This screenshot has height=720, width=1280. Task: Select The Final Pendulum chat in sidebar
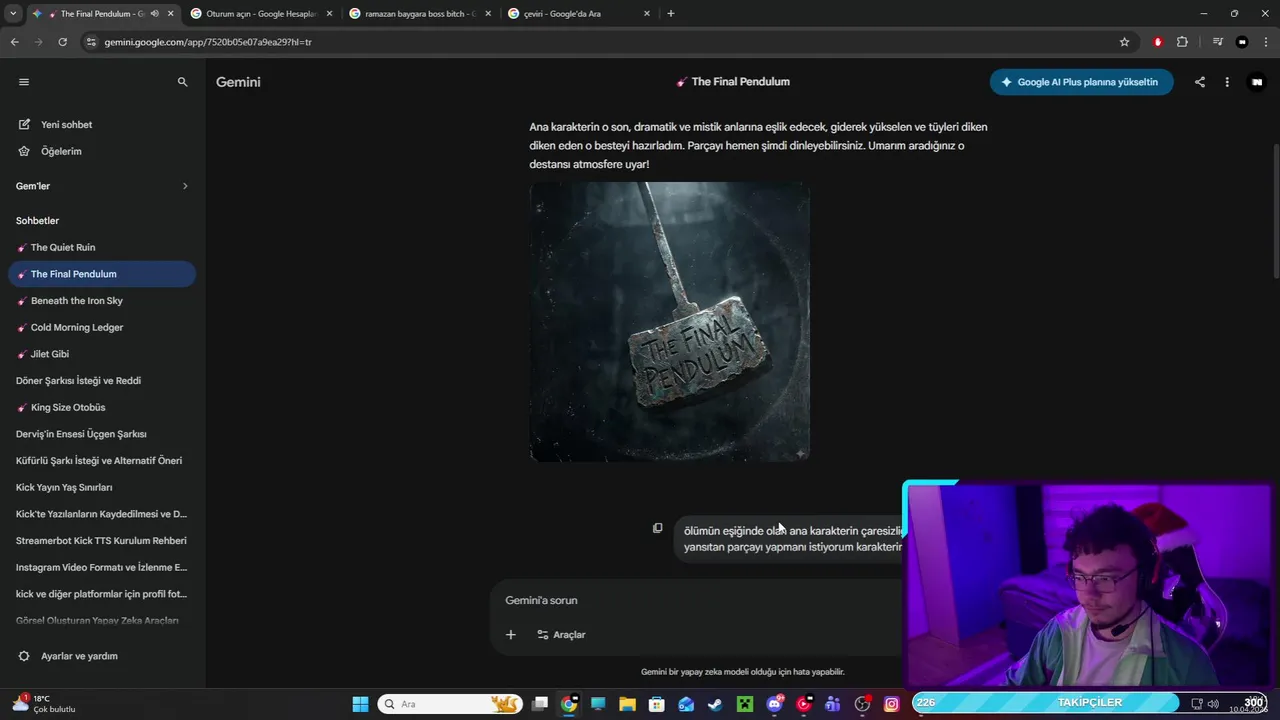click(102, 274)
